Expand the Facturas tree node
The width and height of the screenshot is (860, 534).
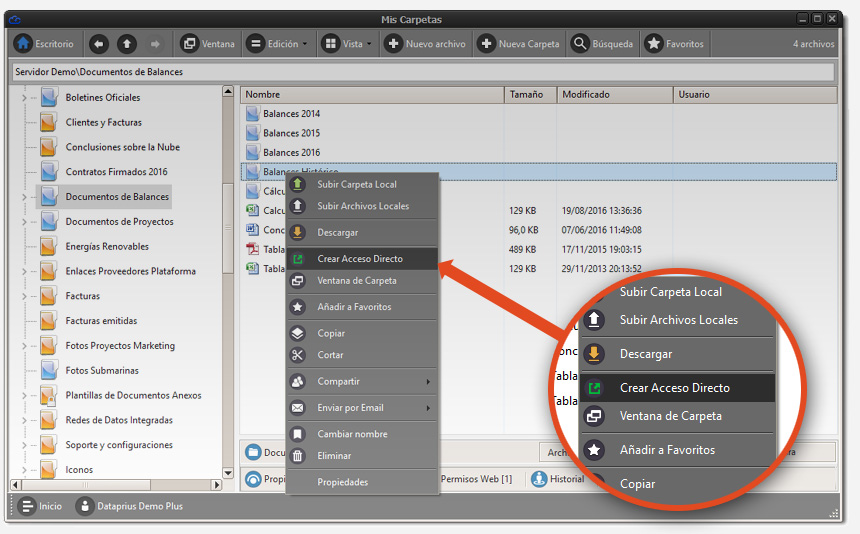coord(24,296)
